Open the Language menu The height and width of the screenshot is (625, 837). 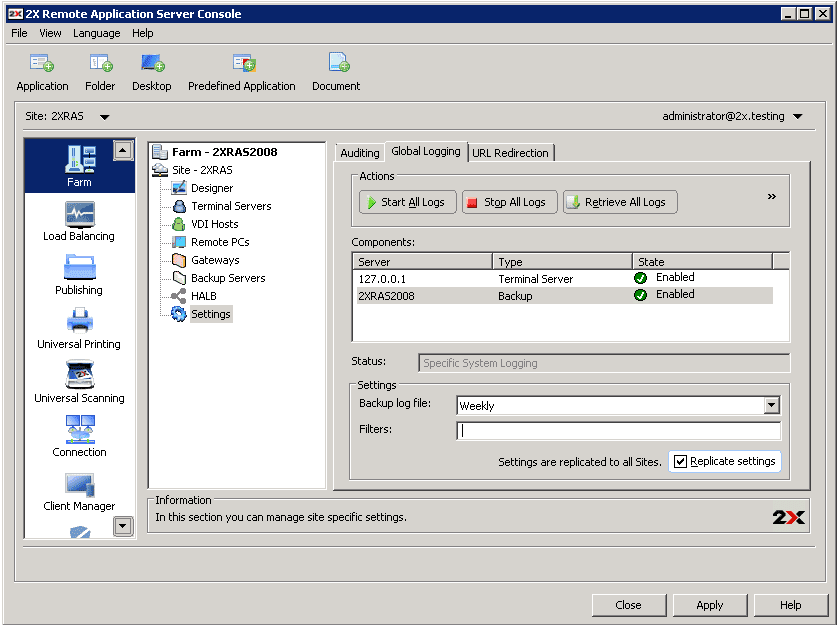tap(97, 33)
